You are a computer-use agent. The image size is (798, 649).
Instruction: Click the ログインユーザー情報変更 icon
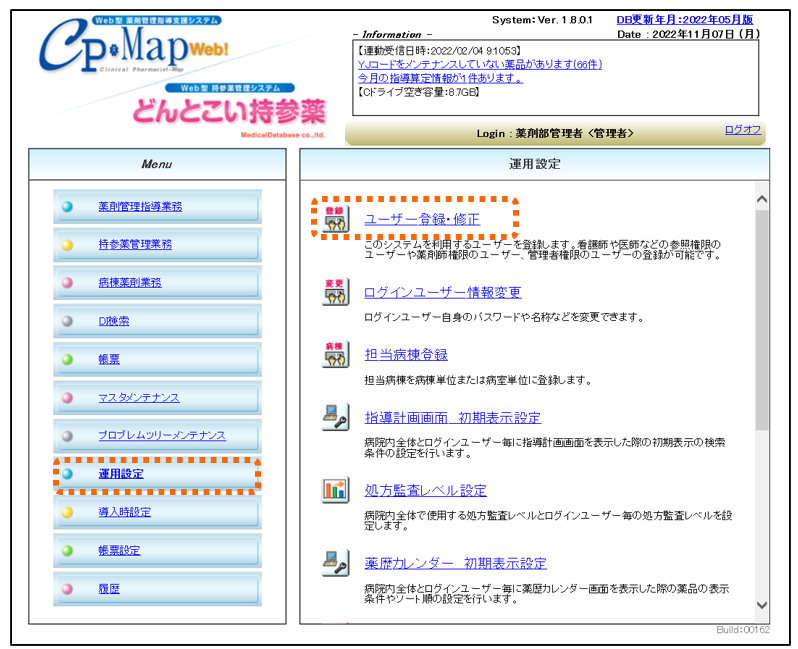336,292
